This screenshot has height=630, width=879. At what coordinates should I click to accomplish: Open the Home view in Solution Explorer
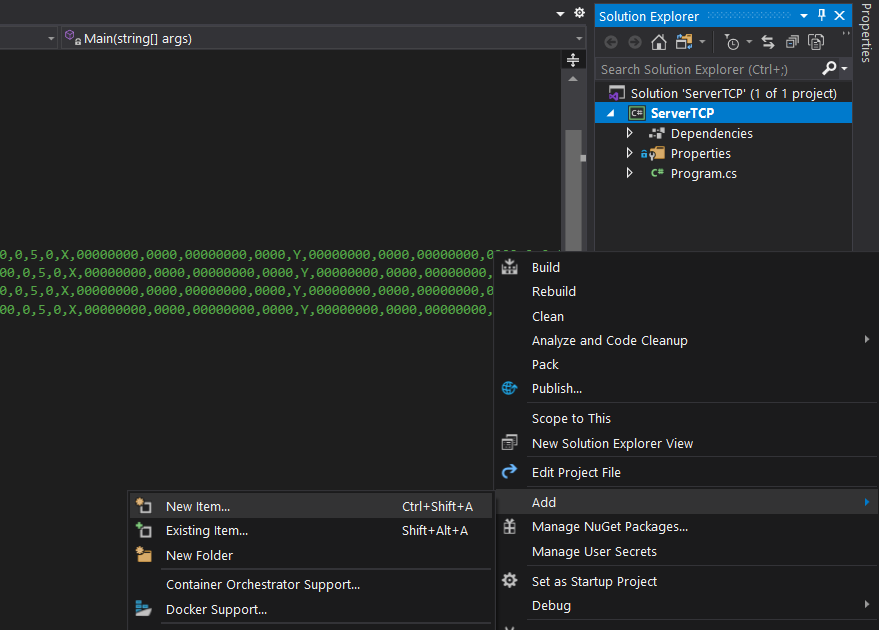click(x=661, y=42)
